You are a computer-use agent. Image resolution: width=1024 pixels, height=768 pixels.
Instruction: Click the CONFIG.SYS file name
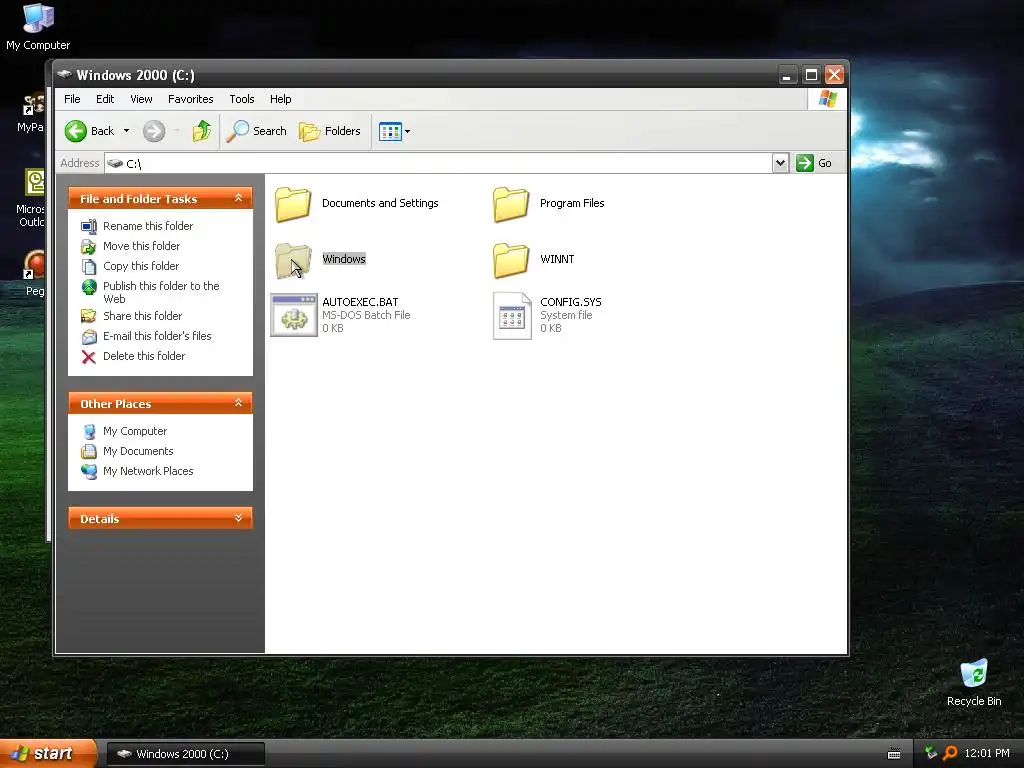click(571, 302)
